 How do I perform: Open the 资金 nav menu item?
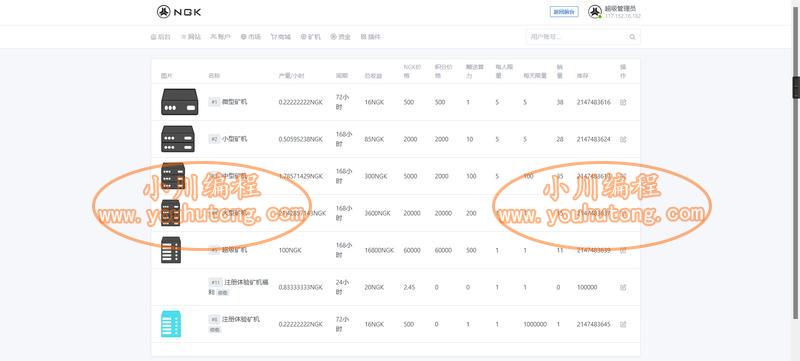pyautogui.click(x=340, y=37)
